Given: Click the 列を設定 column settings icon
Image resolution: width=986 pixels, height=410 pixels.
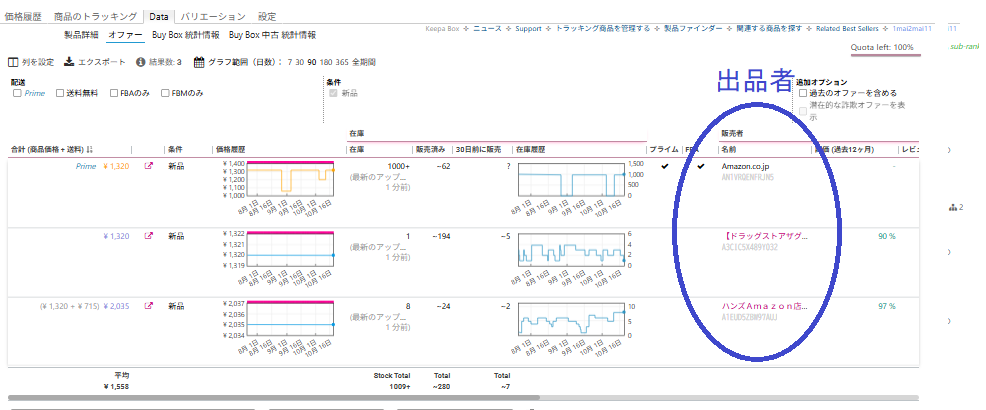Looking at the screenshot, I should pos(13,61).
